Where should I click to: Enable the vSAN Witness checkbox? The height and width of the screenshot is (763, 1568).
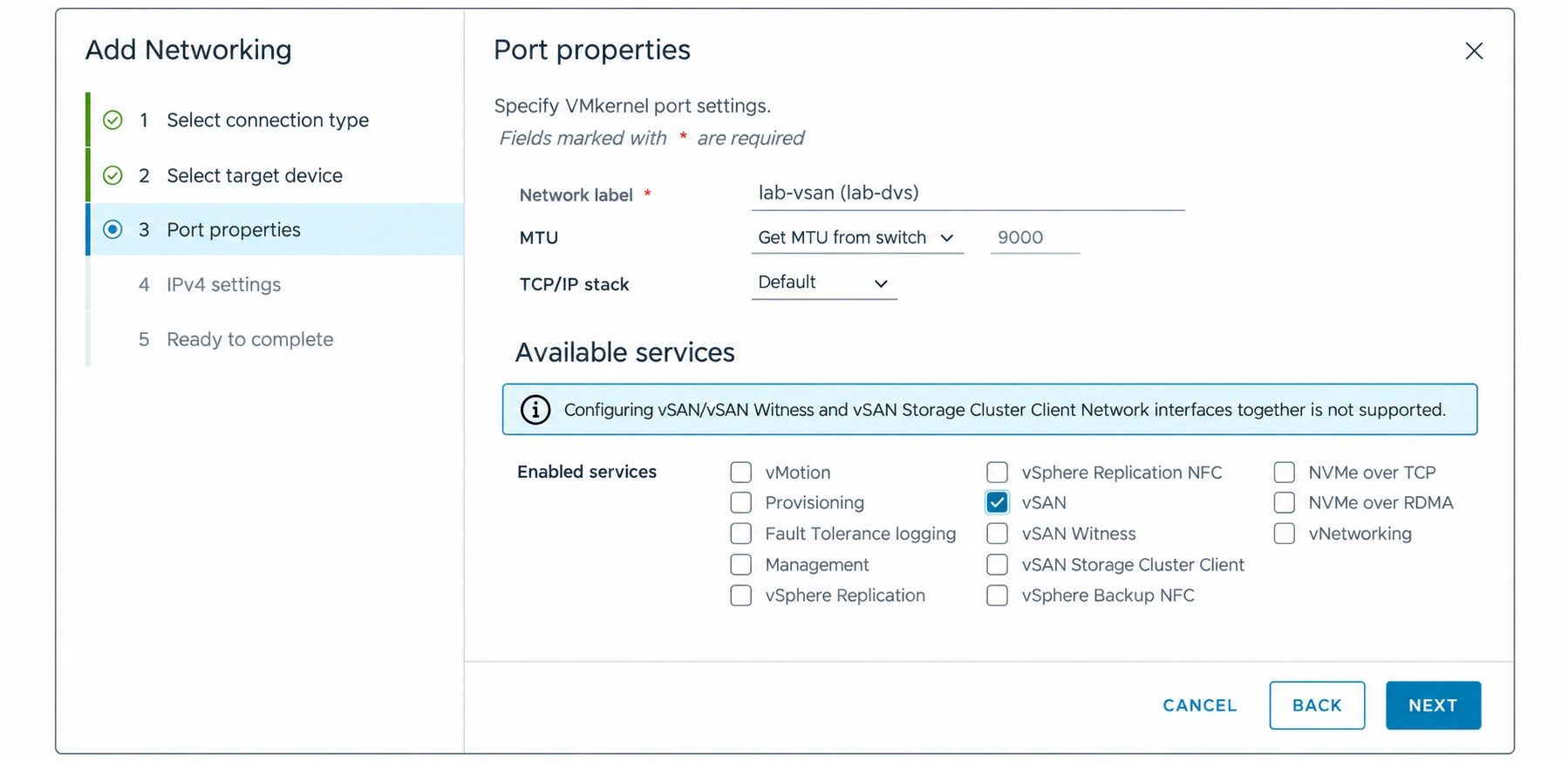point(997,533)
